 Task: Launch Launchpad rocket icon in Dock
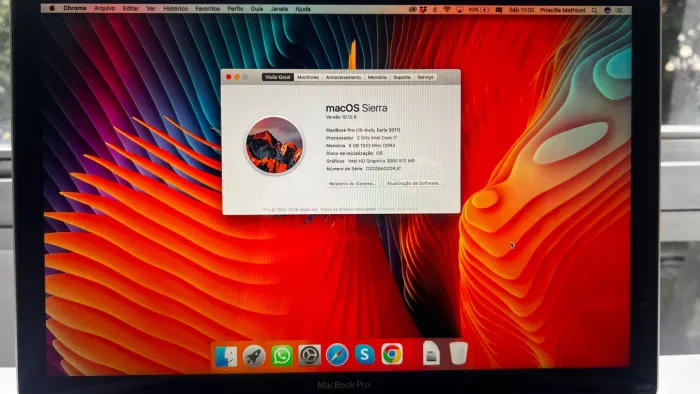tap(254, 356)
